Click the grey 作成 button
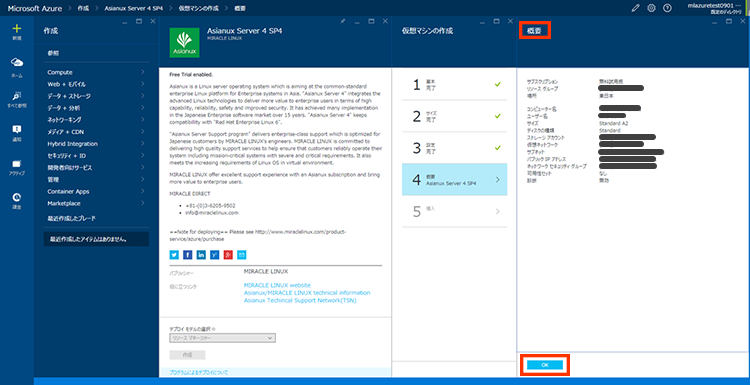This screenshot has height=385, width=750. point(187,355)
